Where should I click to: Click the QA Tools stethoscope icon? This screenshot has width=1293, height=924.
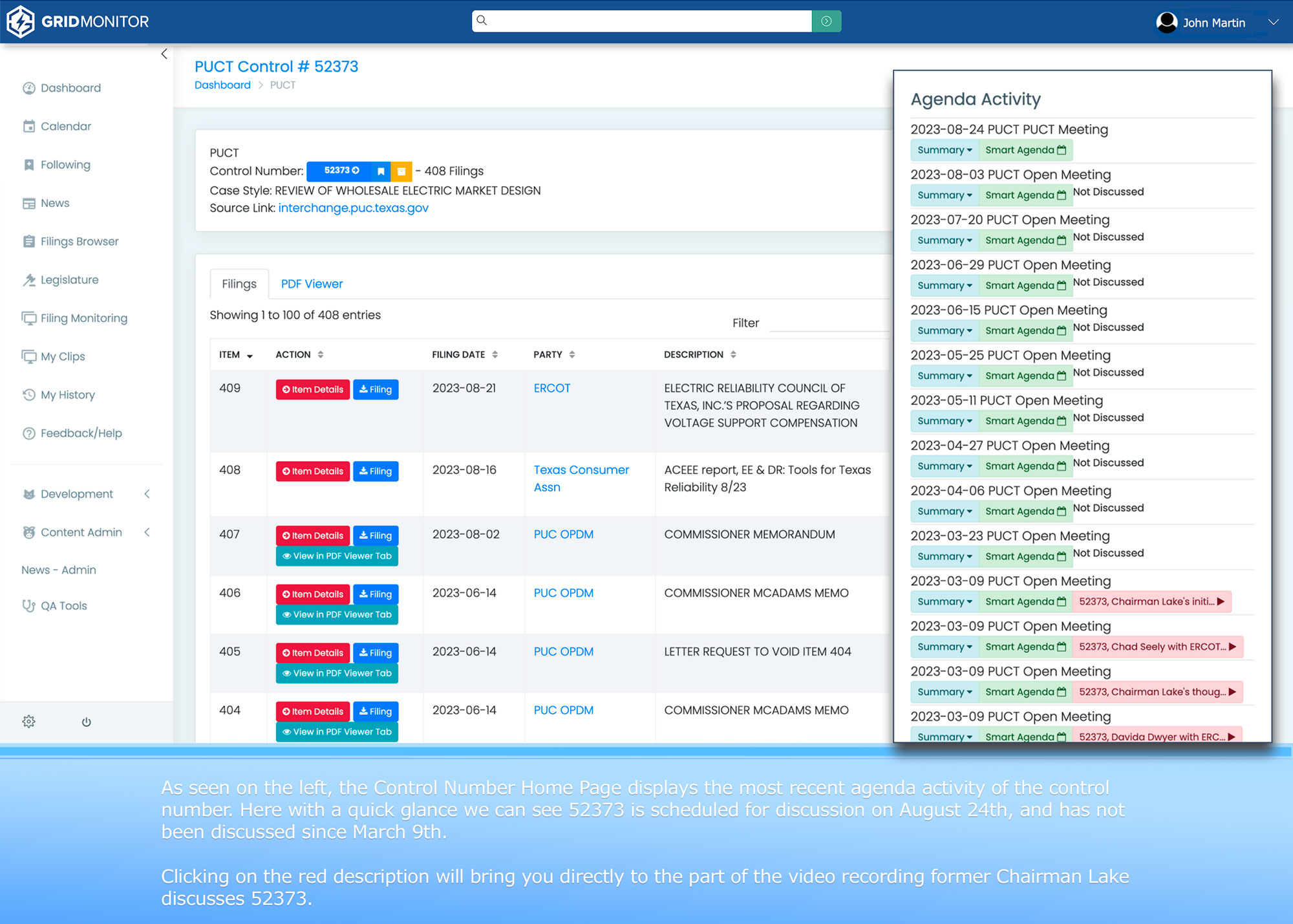[29, 606]
